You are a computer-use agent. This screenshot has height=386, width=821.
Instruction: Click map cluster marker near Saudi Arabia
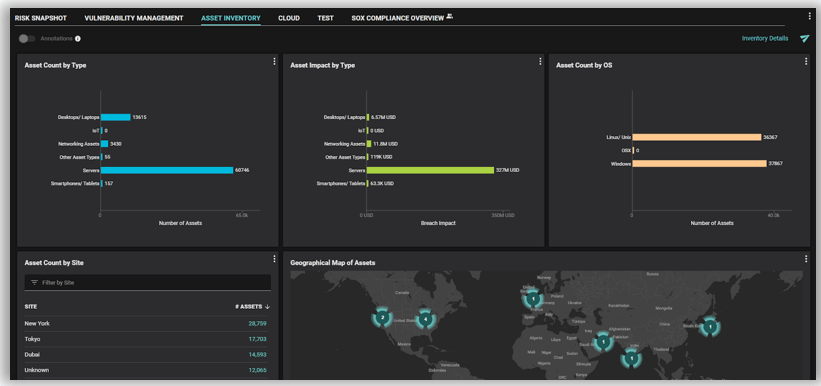603,342
